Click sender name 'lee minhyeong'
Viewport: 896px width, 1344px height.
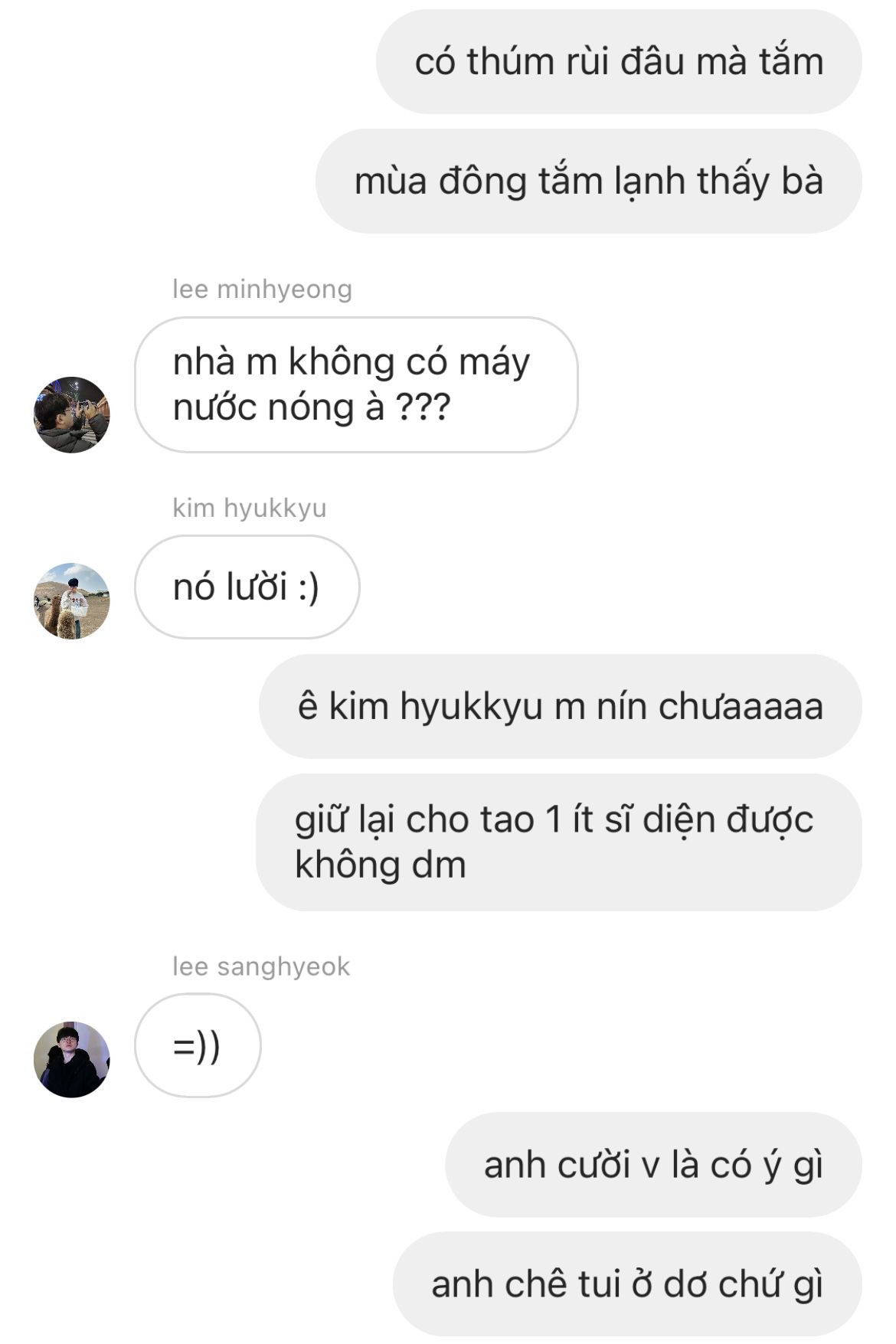[262, 289]
